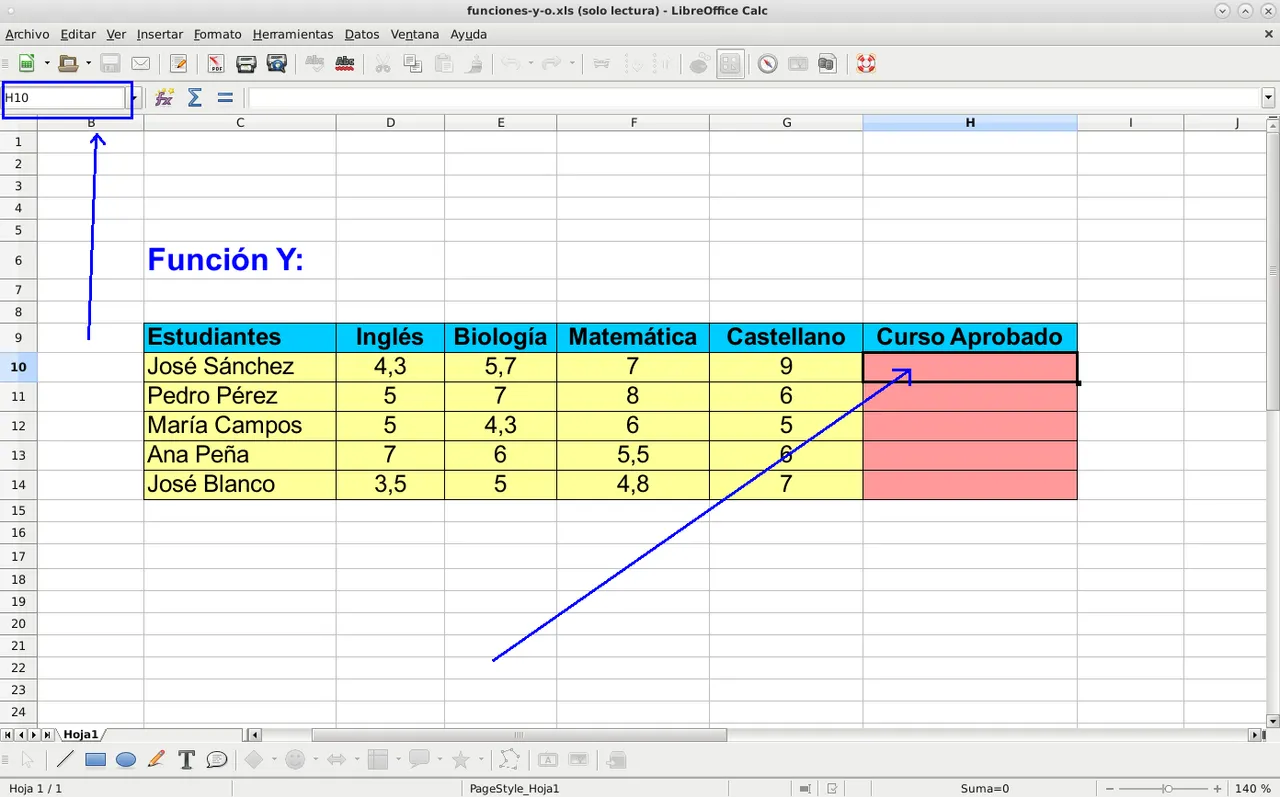This screenshot has width=1280, height=797.
Task: Click the Print Preview icon
Action: pos(277,64)
